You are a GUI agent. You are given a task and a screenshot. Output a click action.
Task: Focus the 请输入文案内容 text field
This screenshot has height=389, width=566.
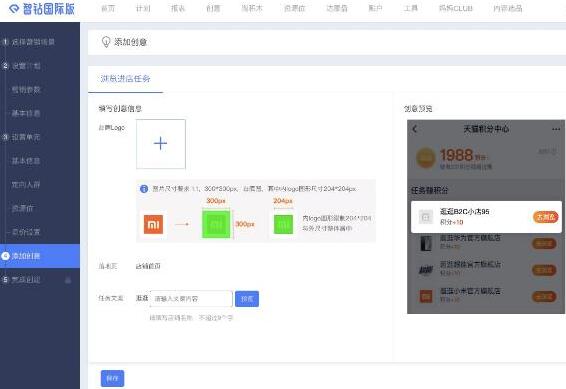click(191, 299)
